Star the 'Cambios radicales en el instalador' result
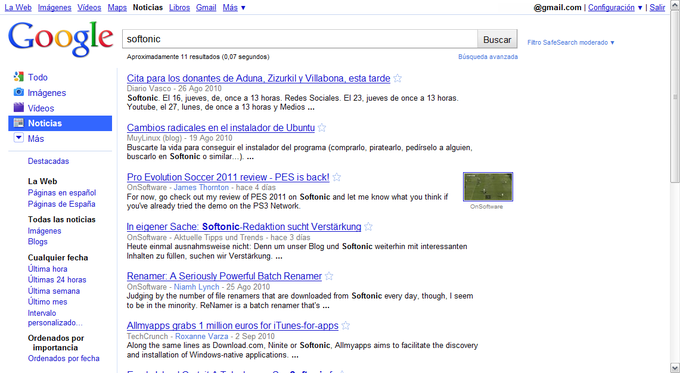Screen dimensions: 680x373 click(322, 128)
